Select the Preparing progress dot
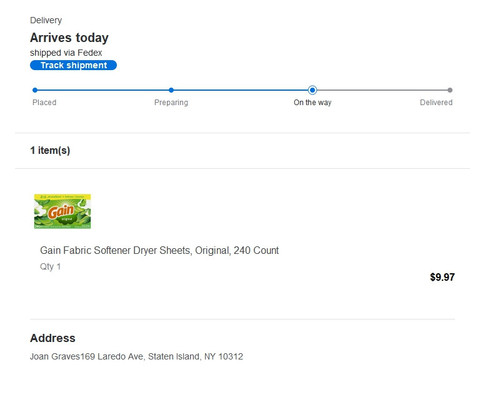Viewport: 500px width, 404px height. 171,90
